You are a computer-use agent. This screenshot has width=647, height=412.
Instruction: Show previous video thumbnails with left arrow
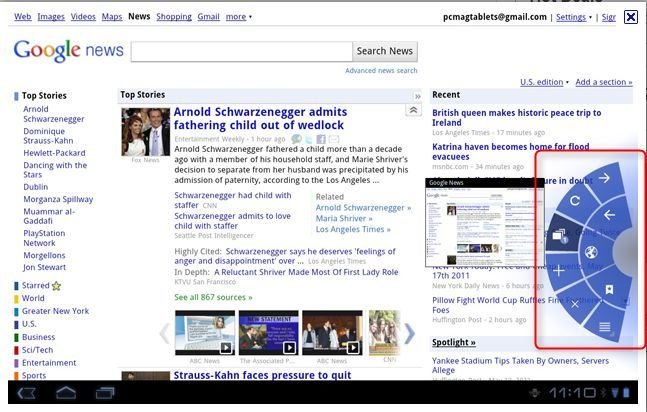tap(165, 333)
